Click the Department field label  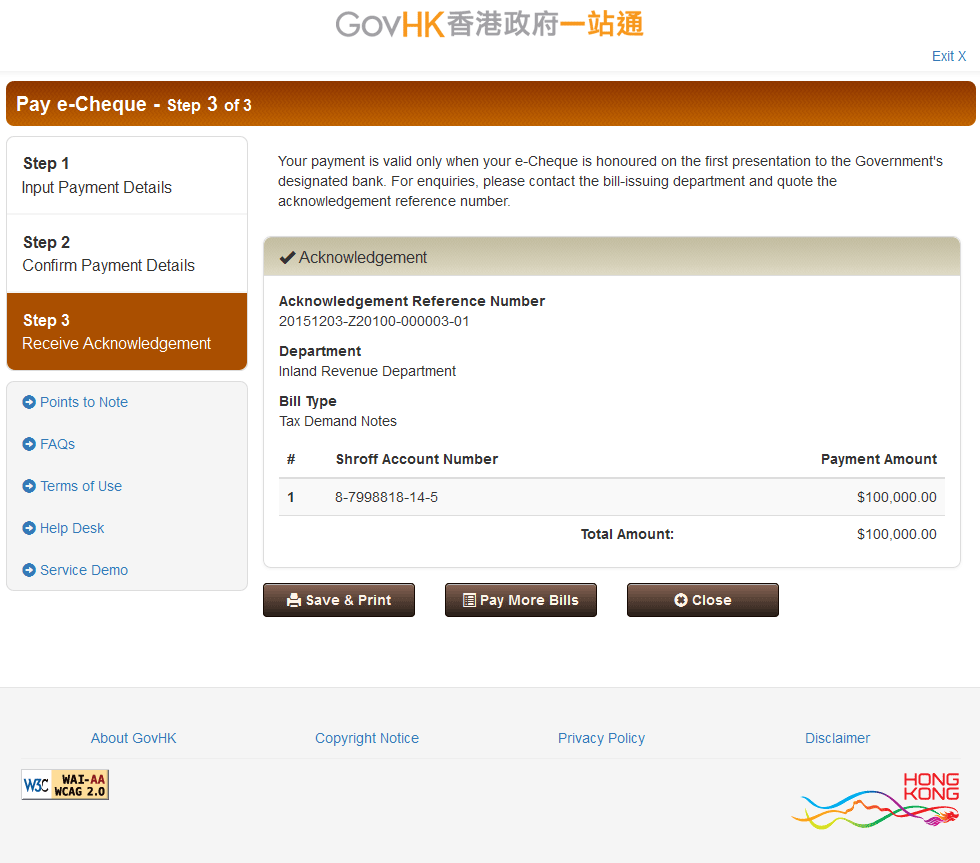coord(320,351)
